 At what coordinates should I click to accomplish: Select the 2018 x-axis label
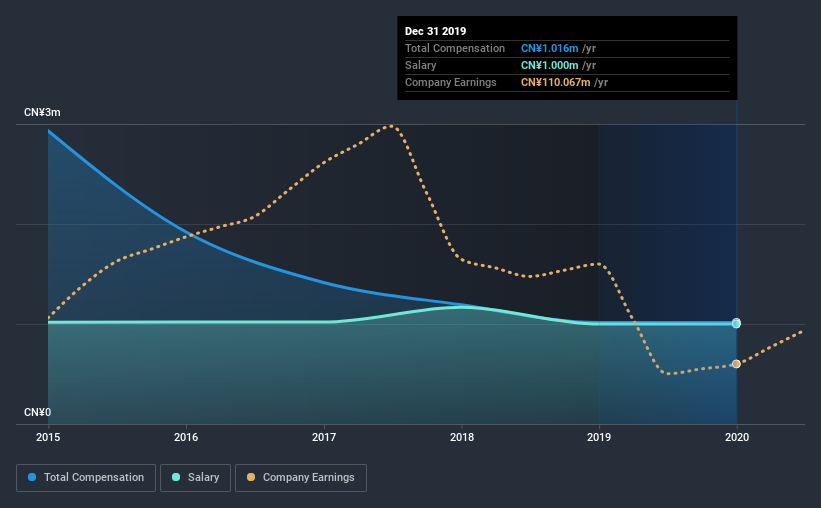click(x=462, y=437)
